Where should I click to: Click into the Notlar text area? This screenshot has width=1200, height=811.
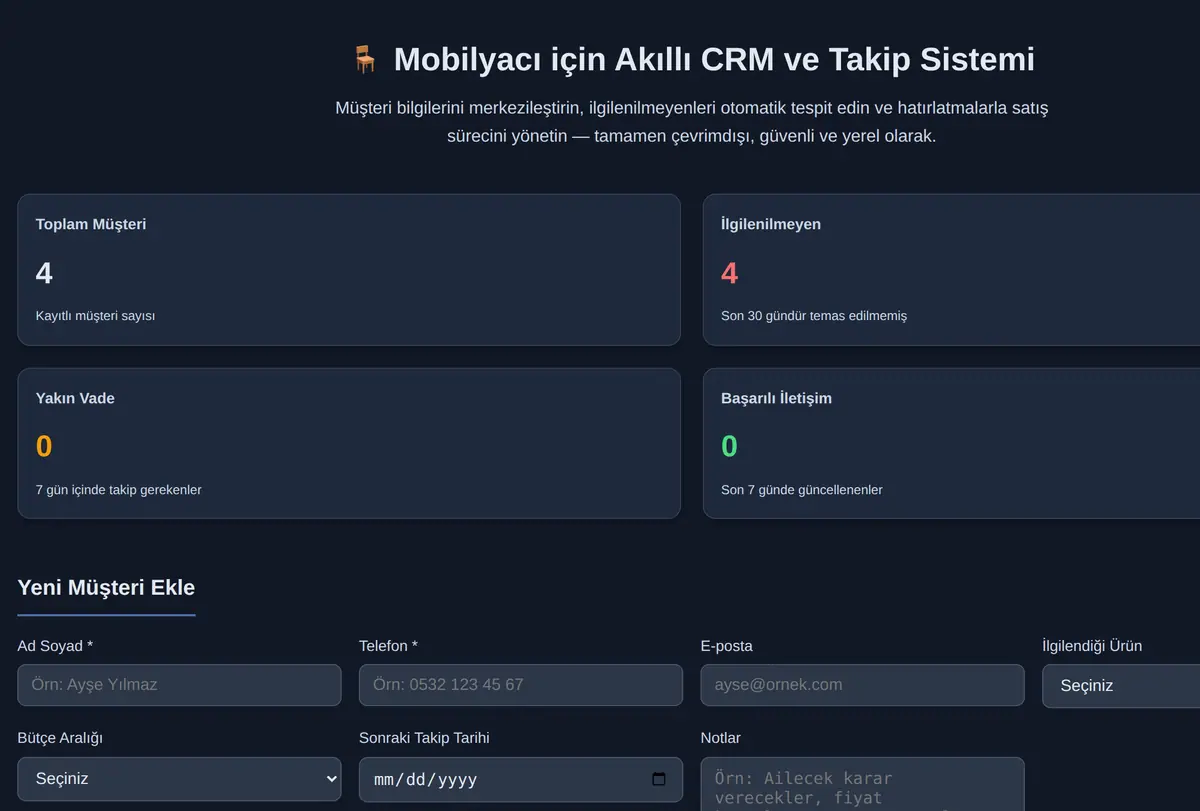[863, 784]
